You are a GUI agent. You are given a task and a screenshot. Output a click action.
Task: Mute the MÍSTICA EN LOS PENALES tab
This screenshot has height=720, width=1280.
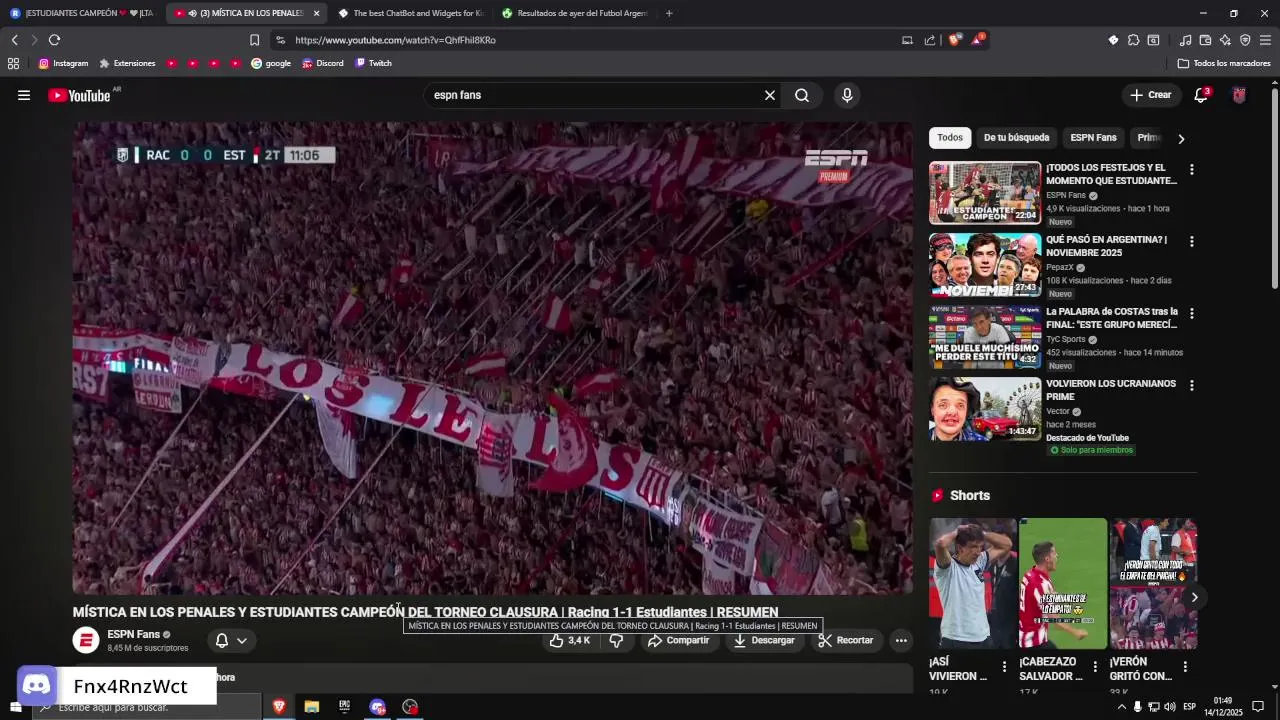[192, 13]
